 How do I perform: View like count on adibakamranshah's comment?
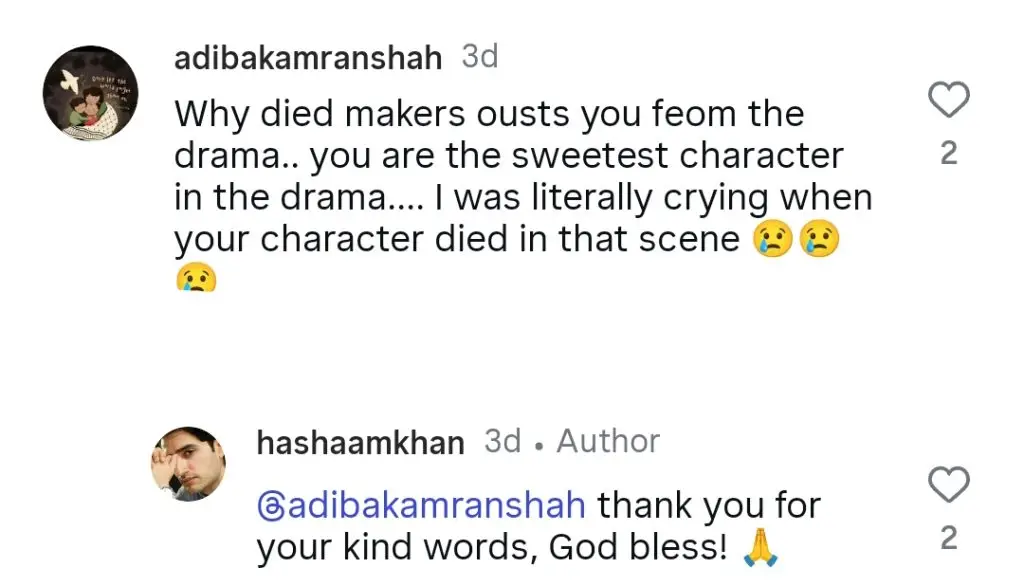point(949,153)
